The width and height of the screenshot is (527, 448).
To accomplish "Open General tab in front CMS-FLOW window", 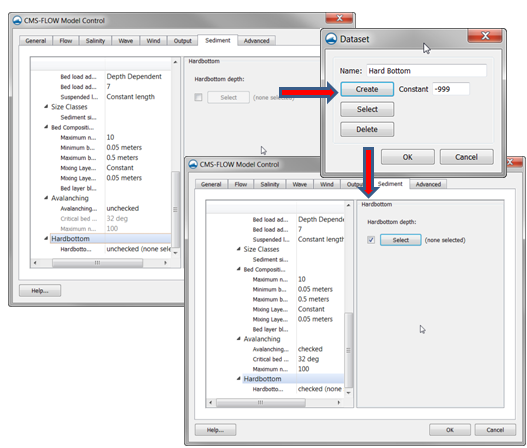I will [x=211, y=184].
